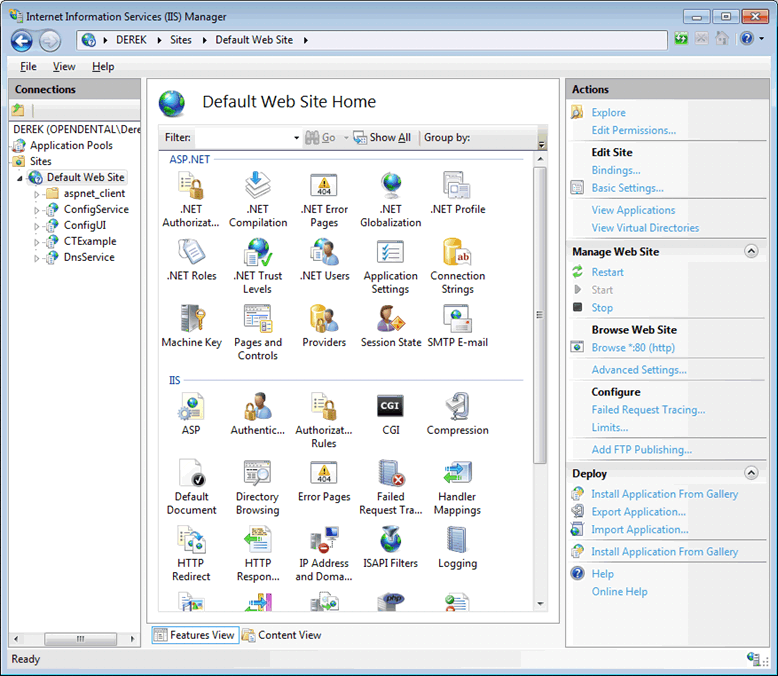Click the Bindings... action link
This screenshot has height=676, width=778.
tap(616, 170)
